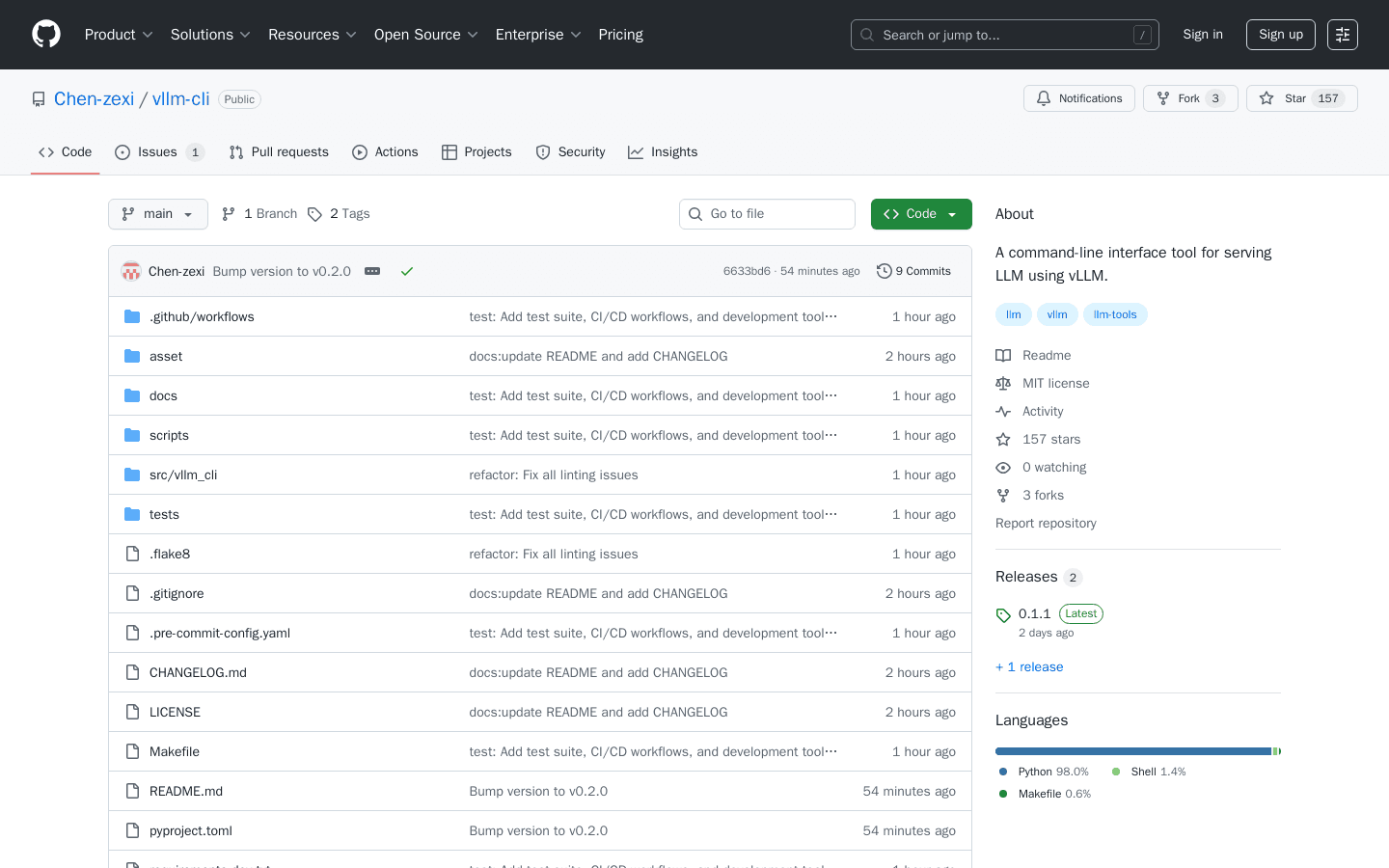Click the GitHub logo in the top bar
This screenshot has height=868, width=1389.
click(45, 34)
